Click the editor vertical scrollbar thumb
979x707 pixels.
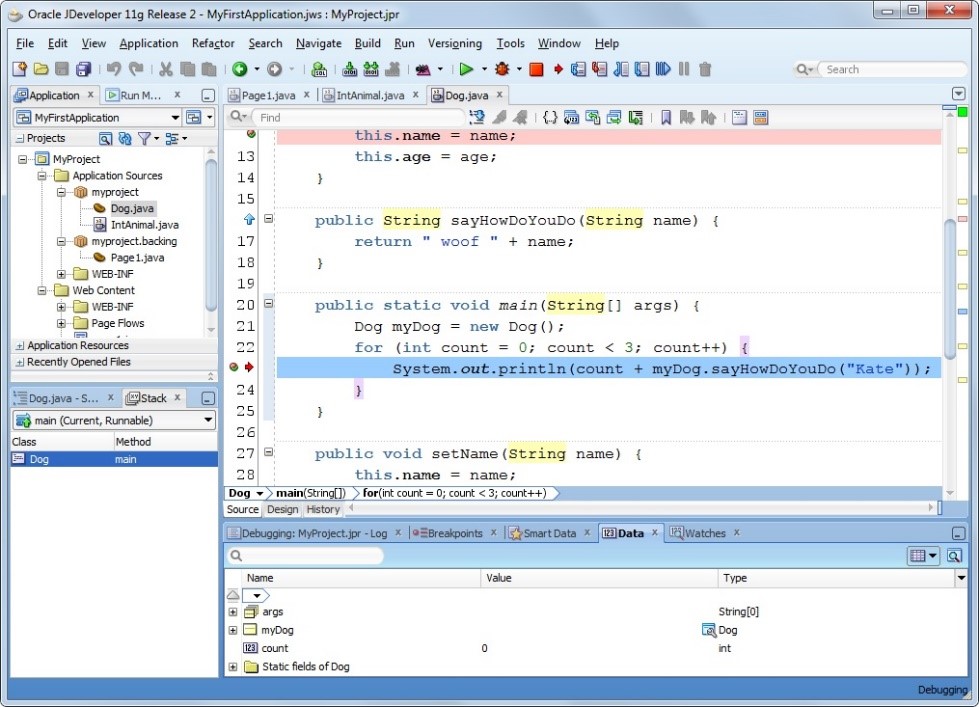pyautogui.click(x=950, y=289)
